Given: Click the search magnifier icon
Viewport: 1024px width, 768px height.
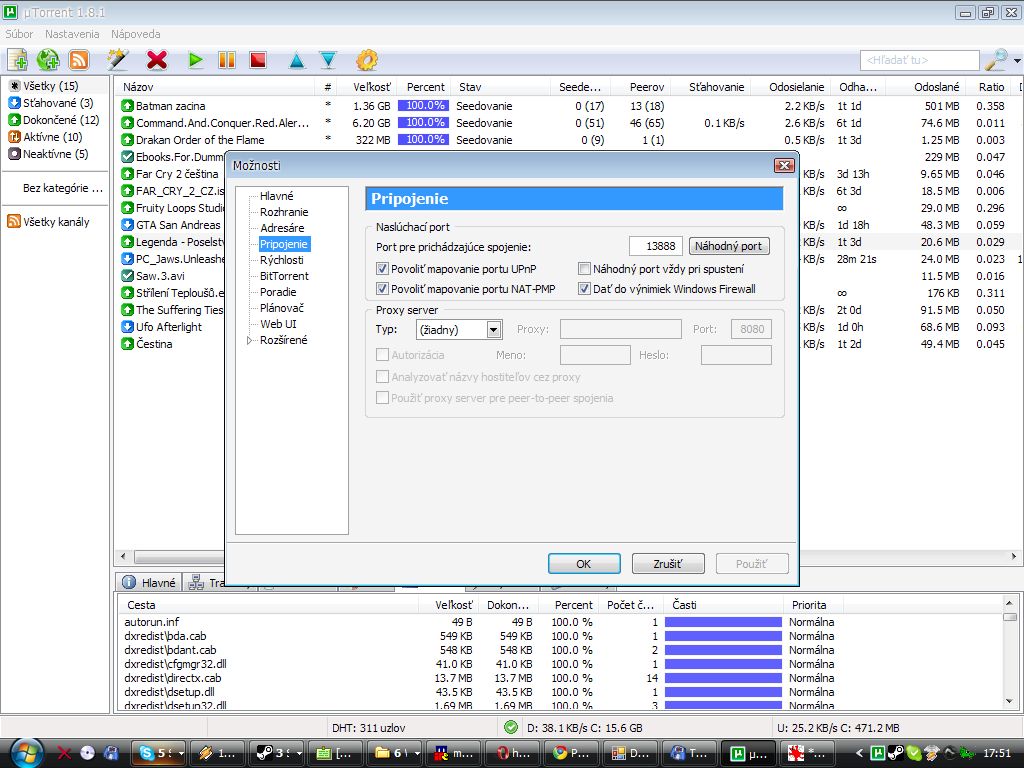Looking at the screenshot, I should click(x=997, y=60).
